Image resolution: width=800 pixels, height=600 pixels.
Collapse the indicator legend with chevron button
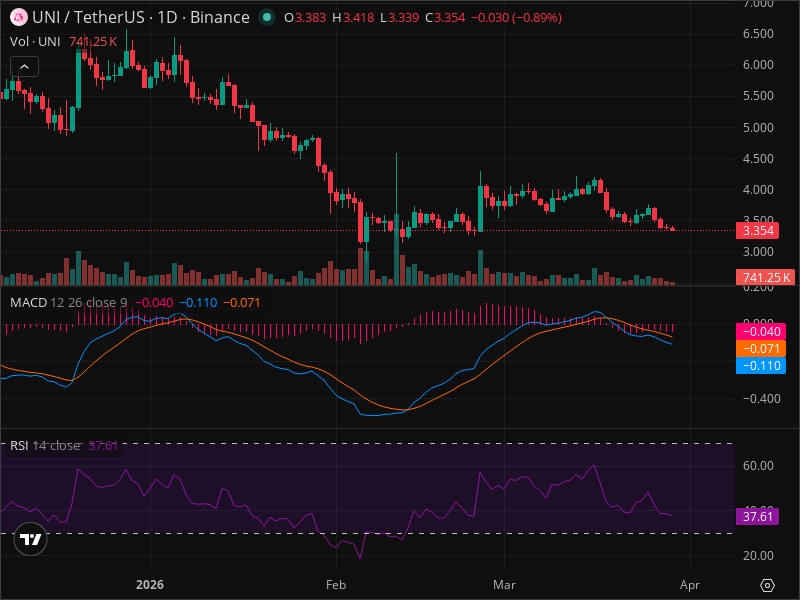(x=24, y=67)
